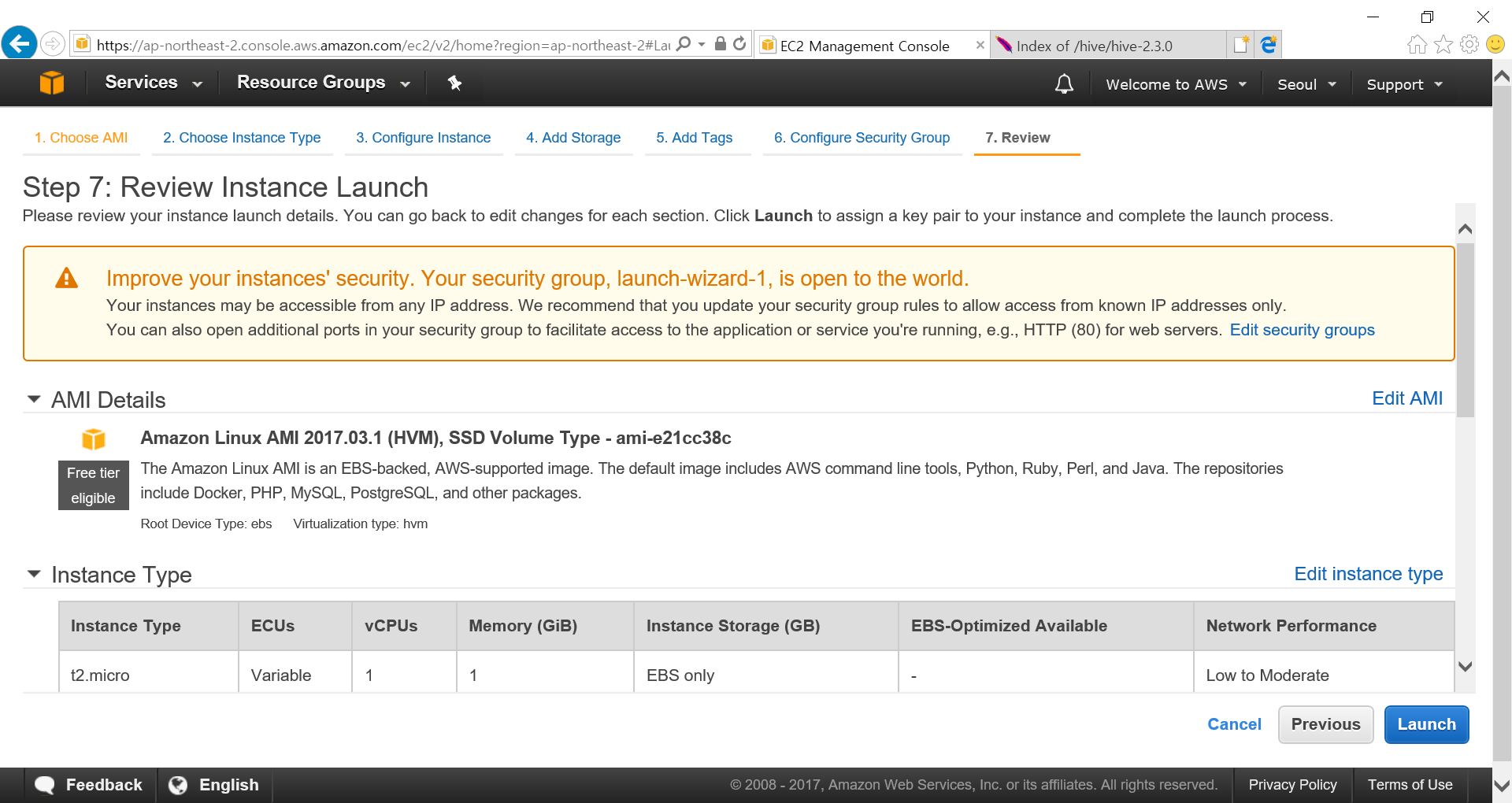Viewport: 1512px width, 803px height.
Task: Open a new browser tab
Action: [1241, 45]
